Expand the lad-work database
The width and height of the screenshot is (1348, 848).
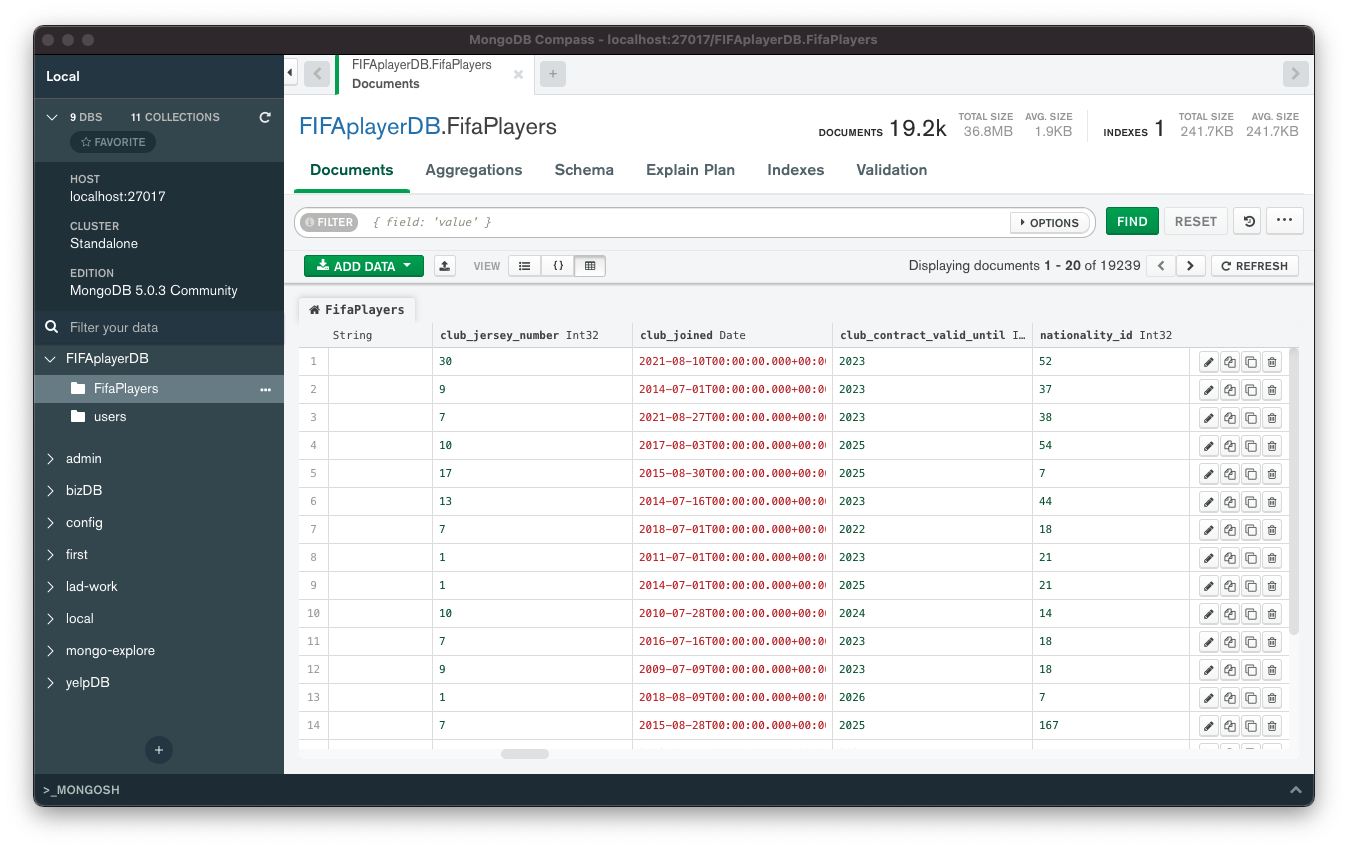click(x=51, y=587)
